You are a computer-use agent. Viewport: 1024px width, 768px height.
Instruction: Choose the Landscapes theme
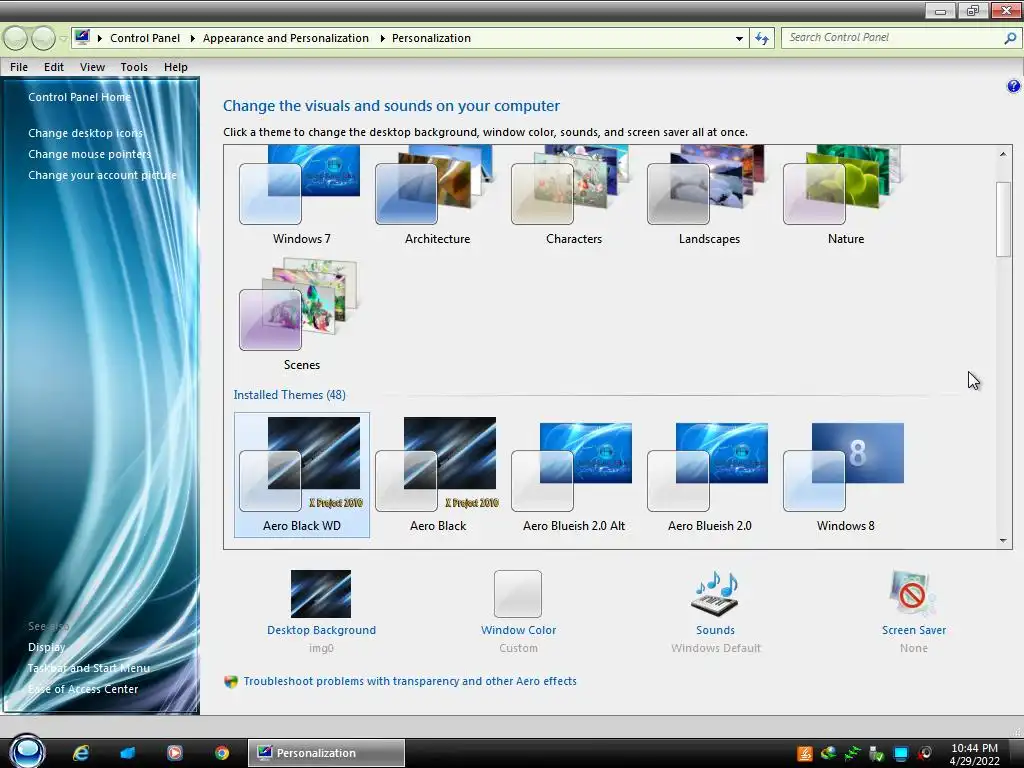coord(709,196)
